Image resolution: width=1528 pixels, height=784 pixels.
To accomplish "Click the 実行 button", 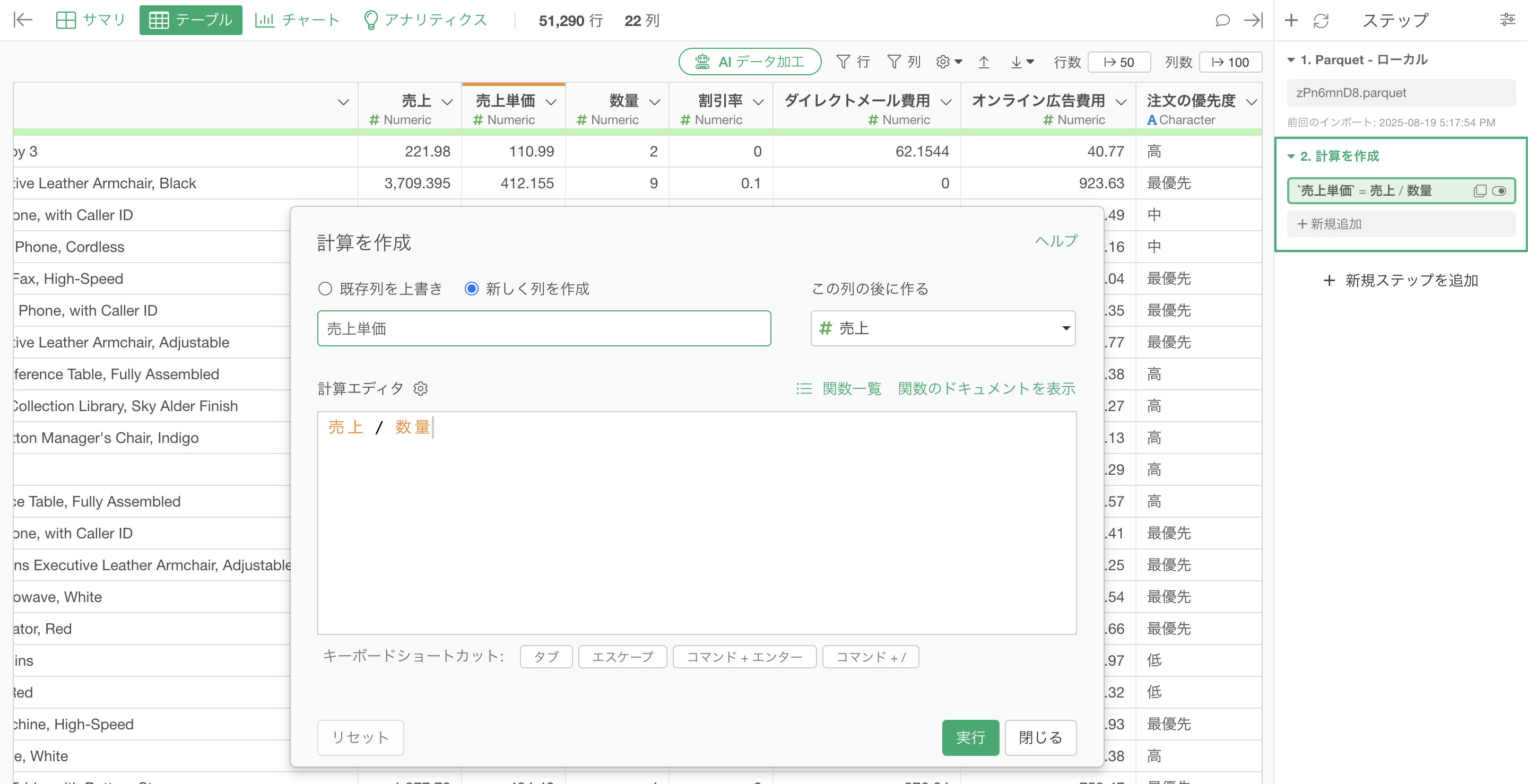I will click(970, 737).
